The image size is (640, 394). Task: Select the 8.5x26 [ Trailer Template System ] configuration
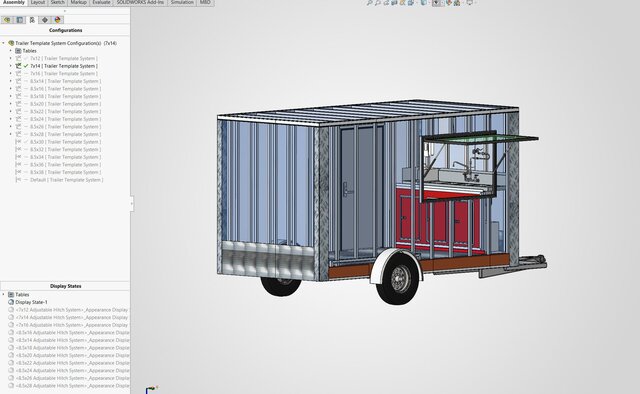[x=65, y=127]
